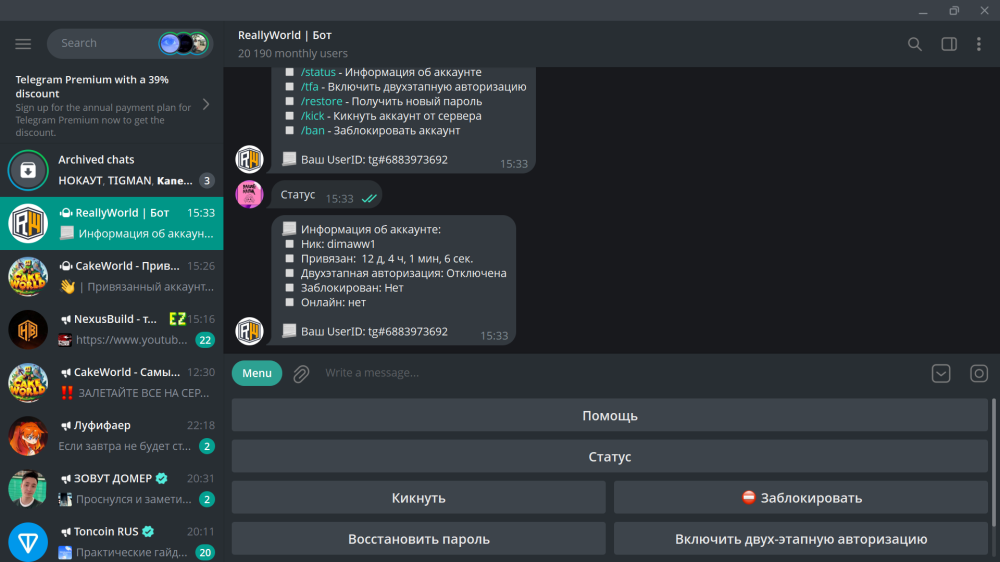1000x562 pixels.
Task: Open the bot command keyboard square icon
Action: pos(979,373)
